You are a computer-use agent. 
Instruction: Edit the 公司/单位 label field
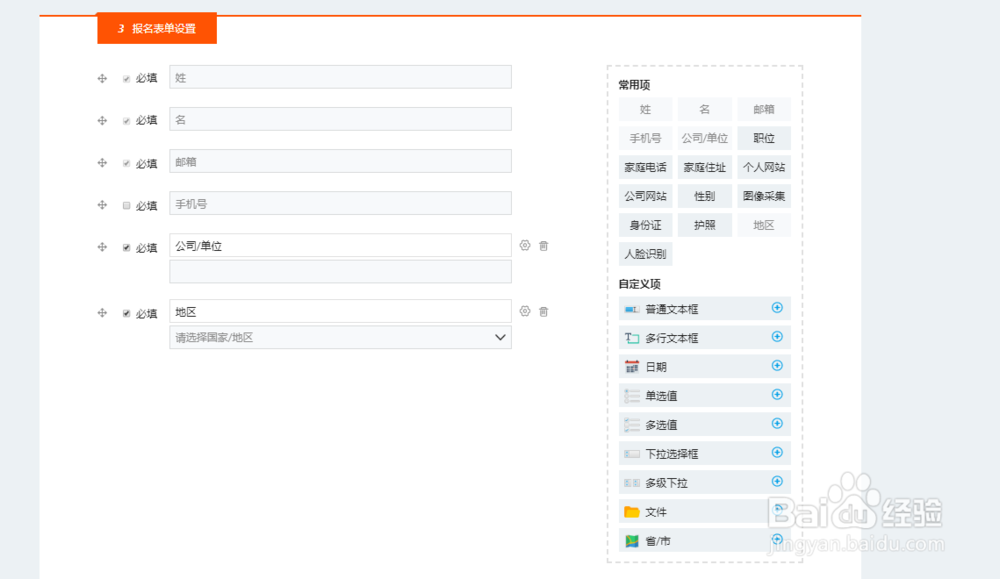click(x=340, y=246)
